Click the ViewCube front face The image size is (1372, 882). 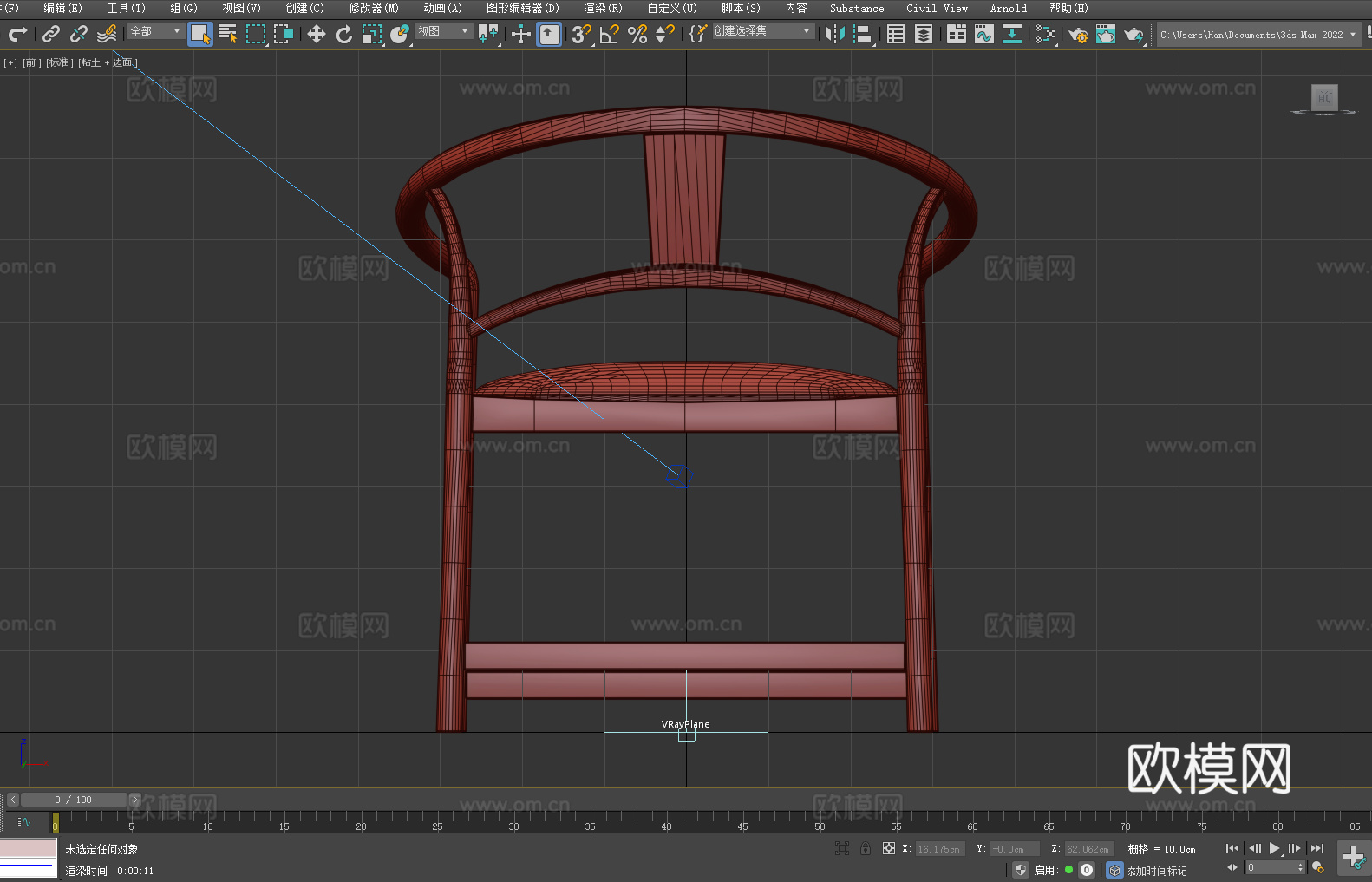[x=1324, y=97]
